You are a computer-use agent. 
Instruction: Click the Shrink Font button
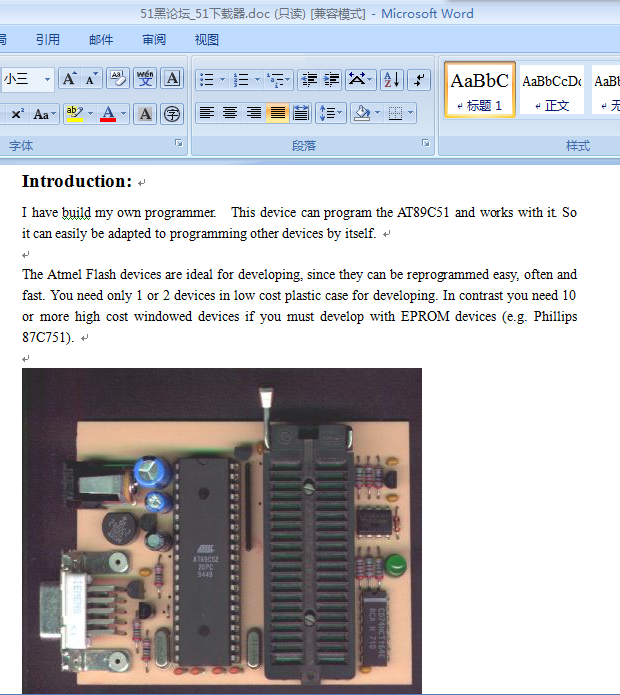point(91,79)
